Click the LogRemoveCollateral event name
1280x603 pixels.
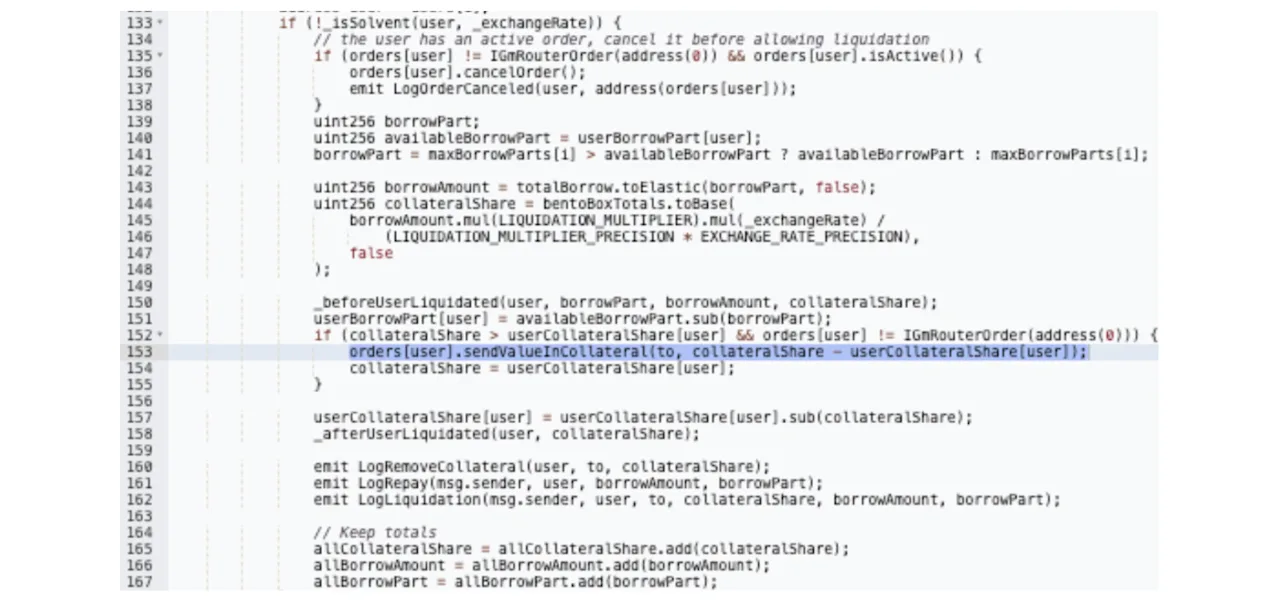pyautogui.click(x=441, y=467)
